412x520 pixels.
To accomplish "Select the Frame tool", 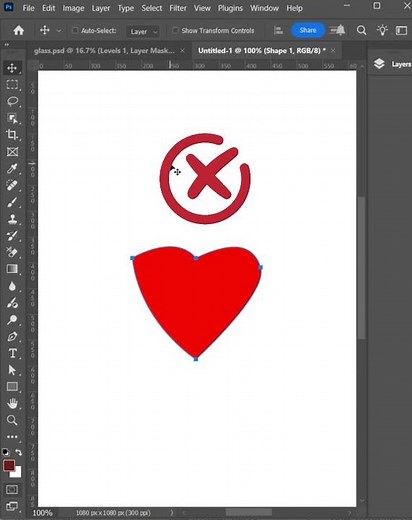I will coord(12,152).
